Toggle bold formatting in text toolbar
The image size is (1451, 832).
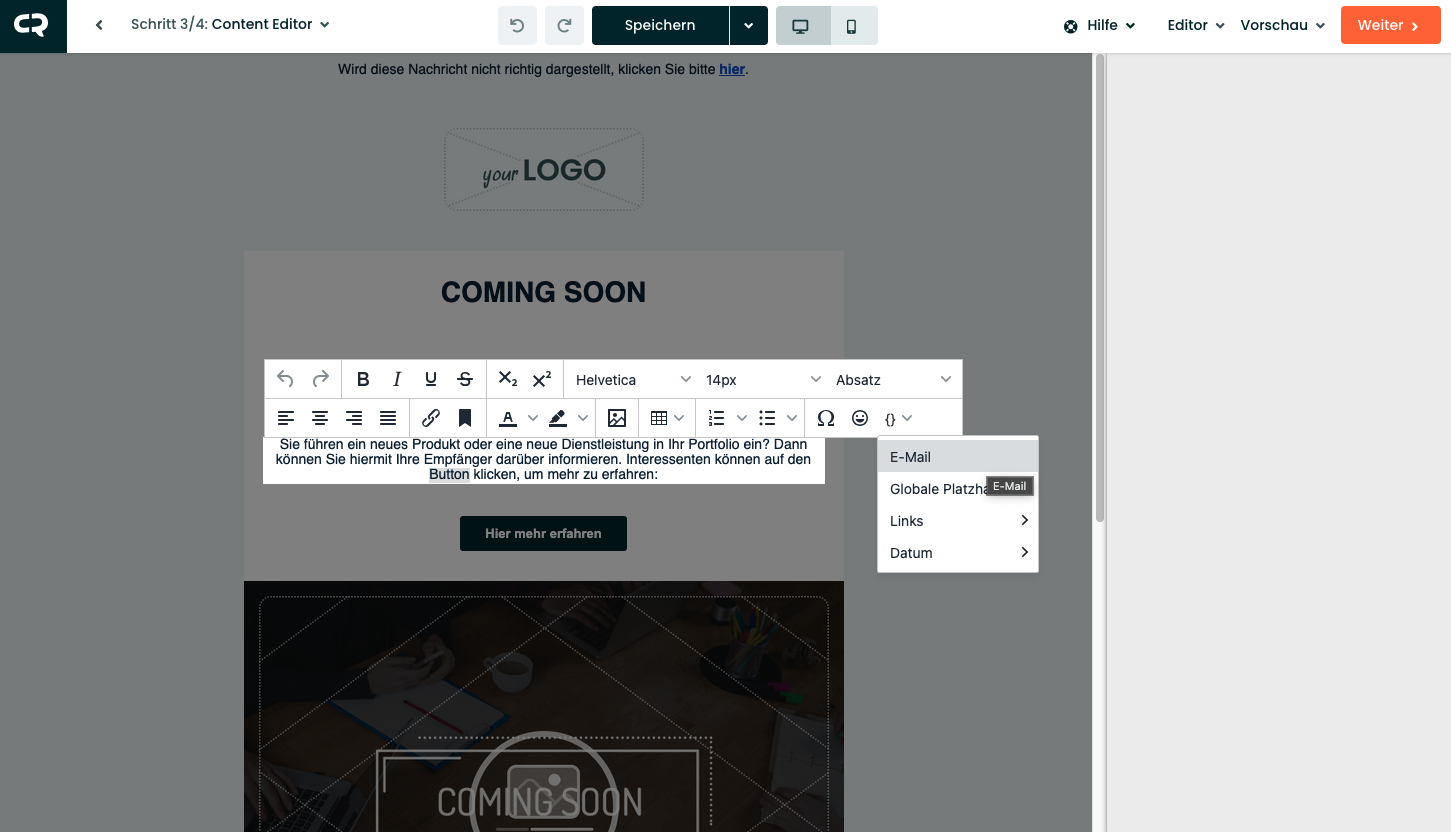coord(363,379)
